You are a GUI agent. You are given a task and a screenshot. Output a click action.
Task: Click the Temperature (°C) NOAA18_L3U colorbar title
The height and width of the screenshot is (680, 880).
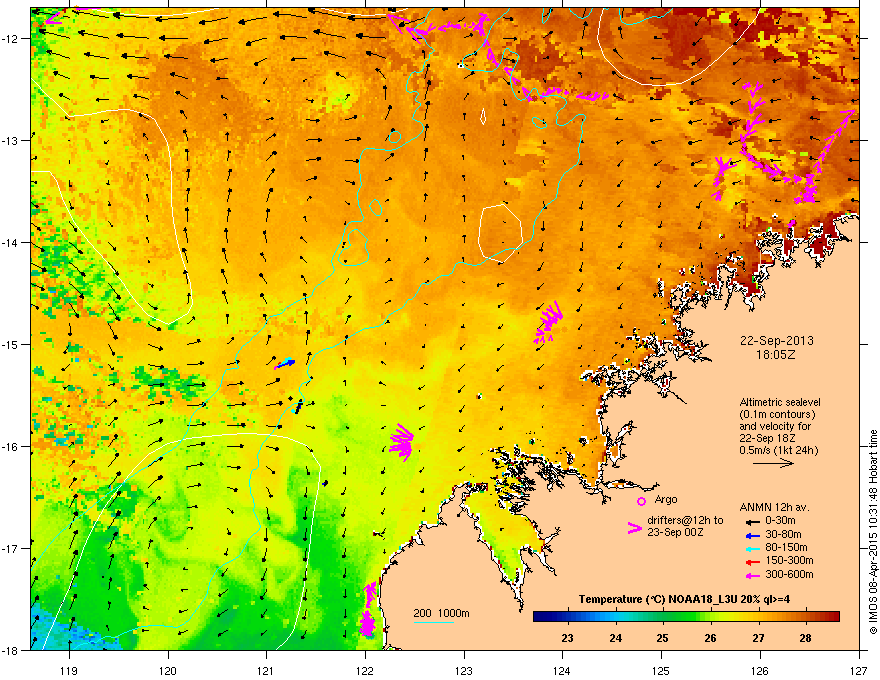coord(684,599)
